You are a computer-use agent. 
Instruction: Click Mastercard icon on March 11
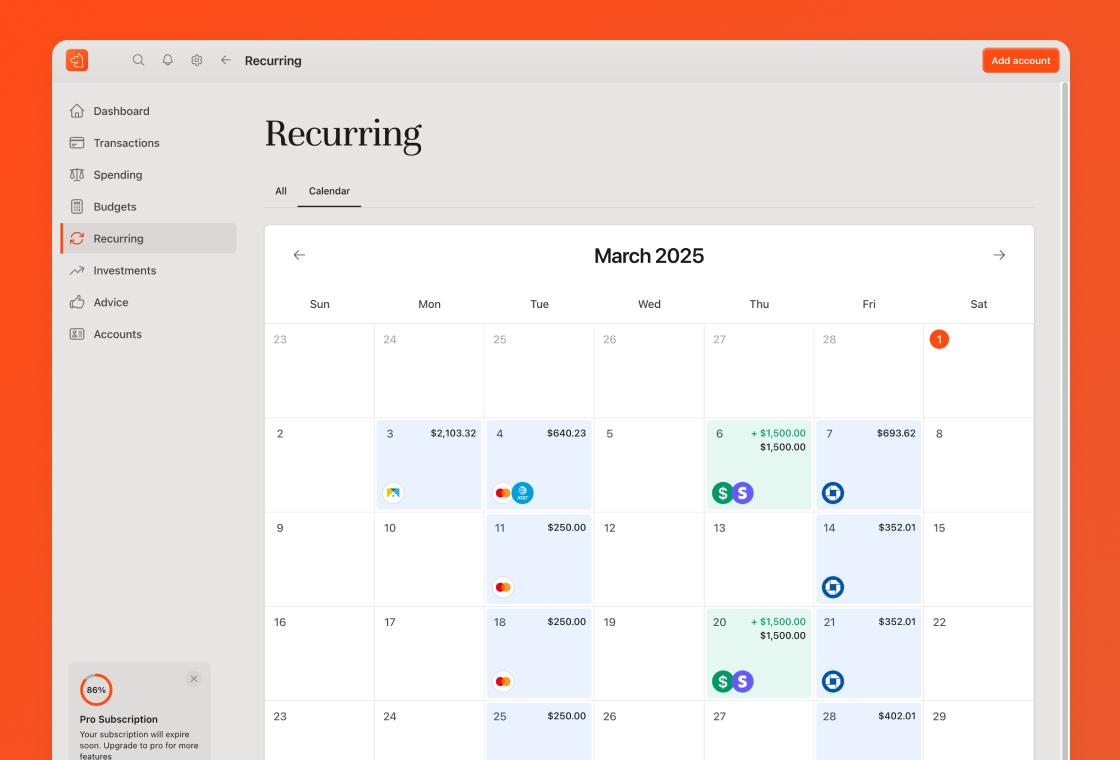coord(503,587)
